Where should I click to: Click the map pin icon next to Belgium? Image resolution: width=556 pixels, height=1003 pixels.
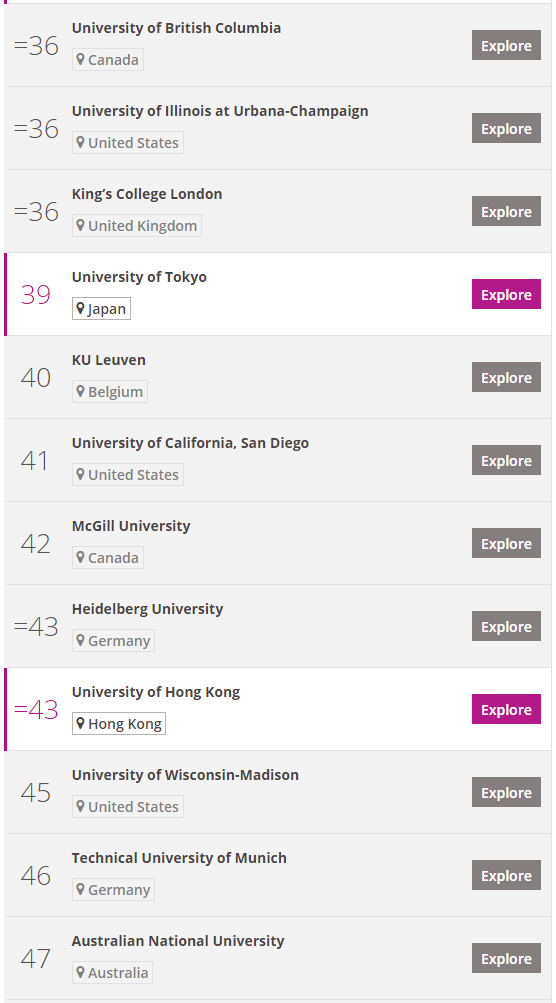81,391
